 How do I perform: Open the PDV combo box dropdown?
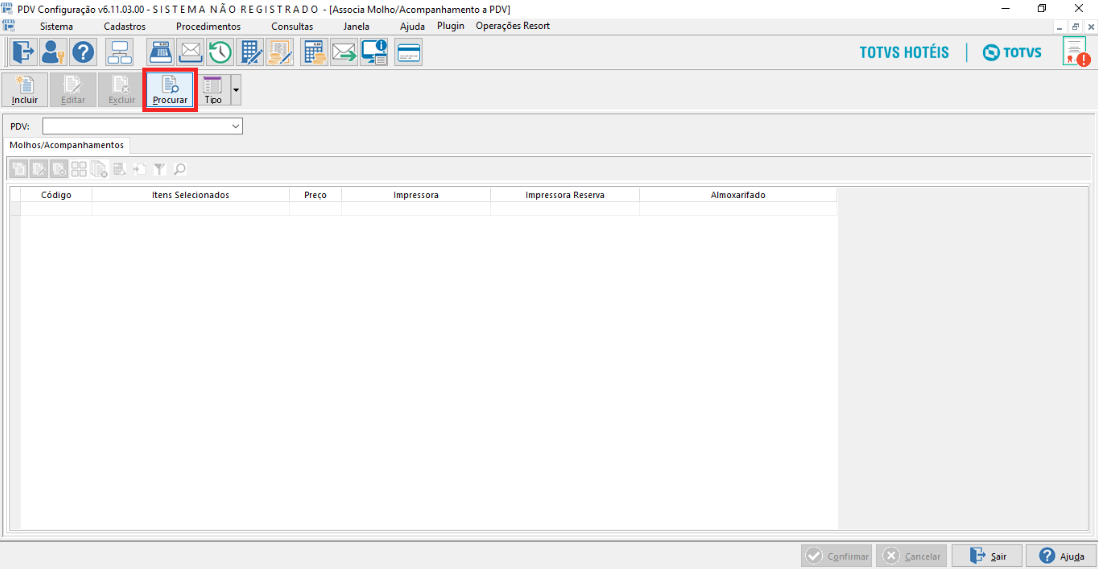tap(235, 126)
